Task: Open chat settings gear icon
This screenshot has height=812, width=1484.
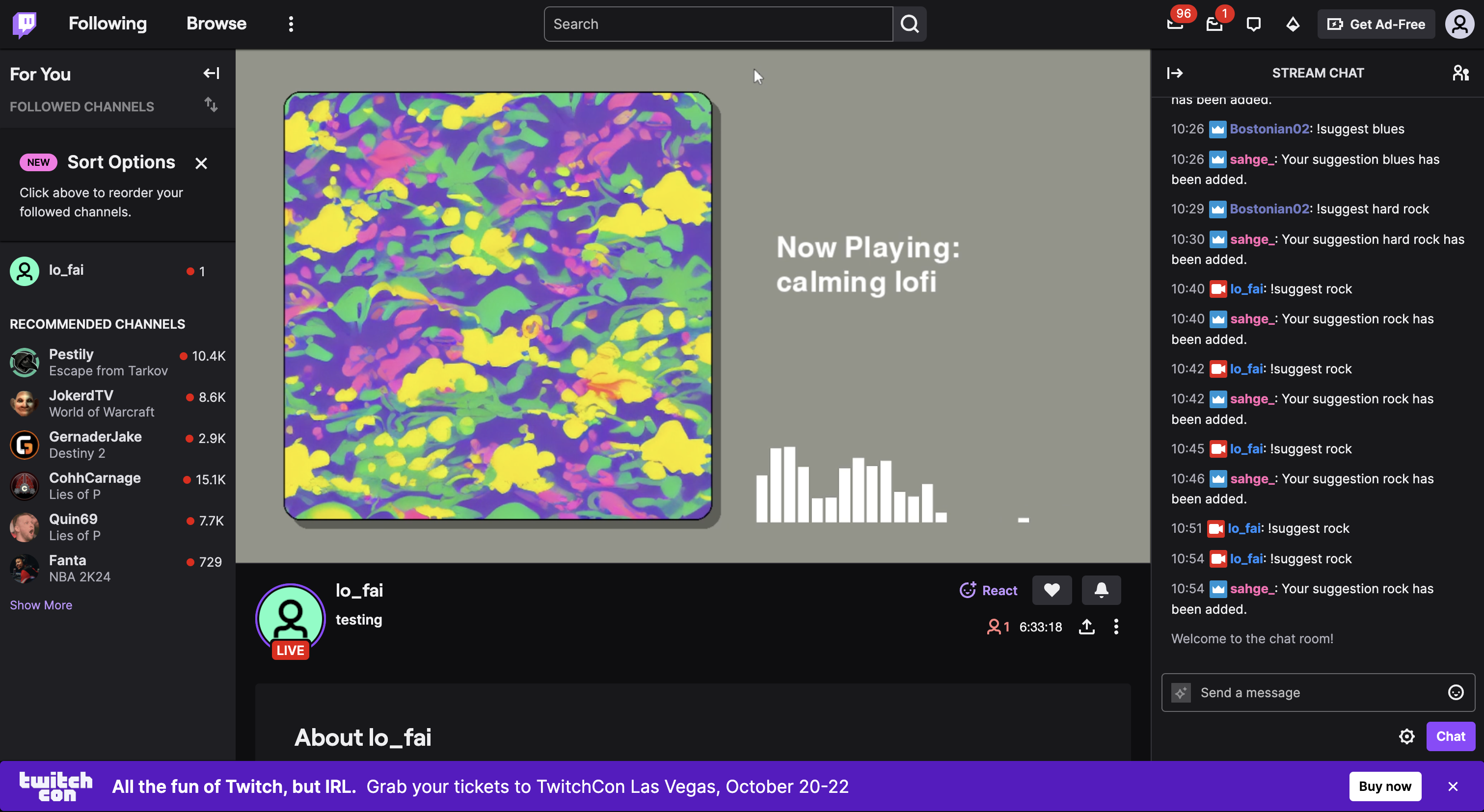Action: (1406, 736)
